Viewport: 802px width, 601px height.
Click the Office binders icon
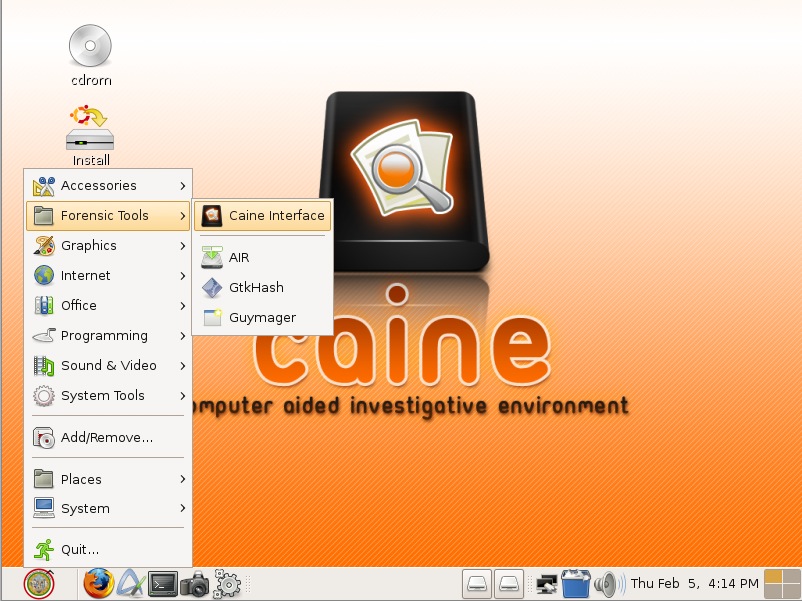(x=44, y=305)
